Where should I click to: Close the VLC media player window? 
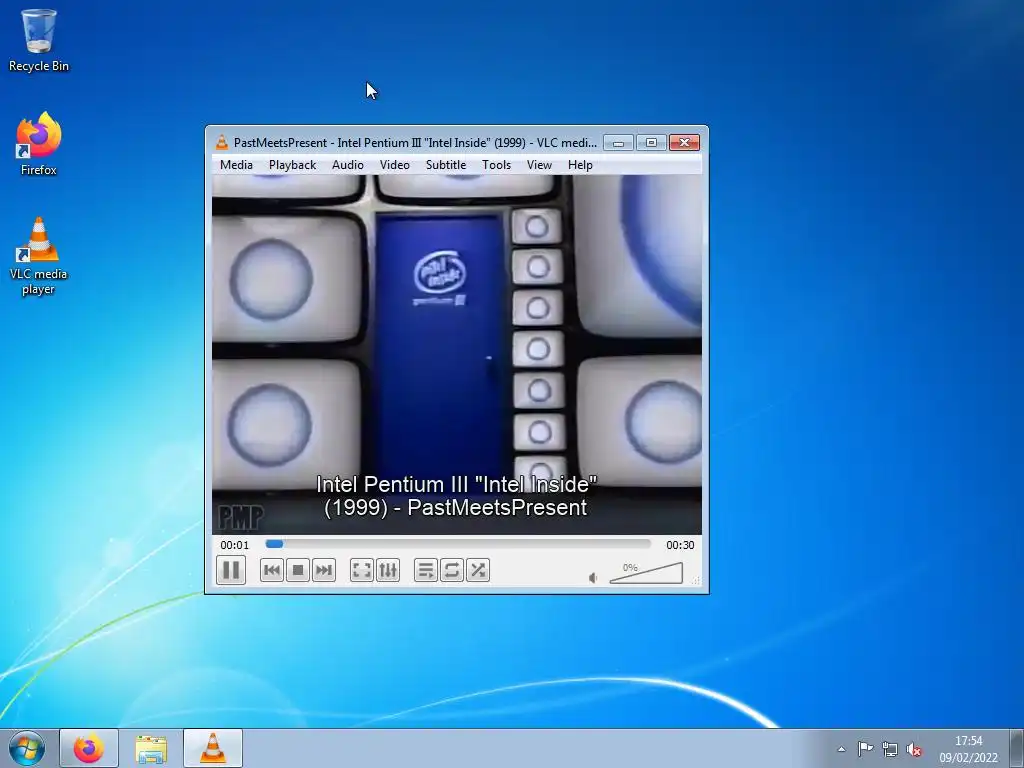684,142
